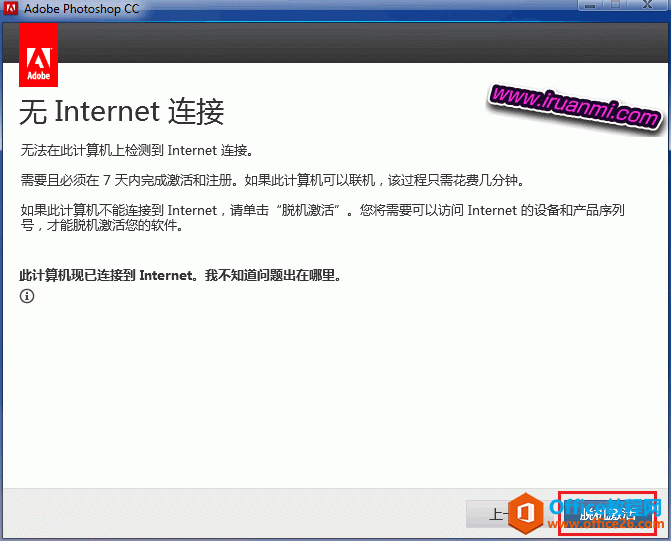Minimize the Adobe Photoshop CC window
Image resolution: width=671 pixels, height=541 pixels.
tap(591, 5)
